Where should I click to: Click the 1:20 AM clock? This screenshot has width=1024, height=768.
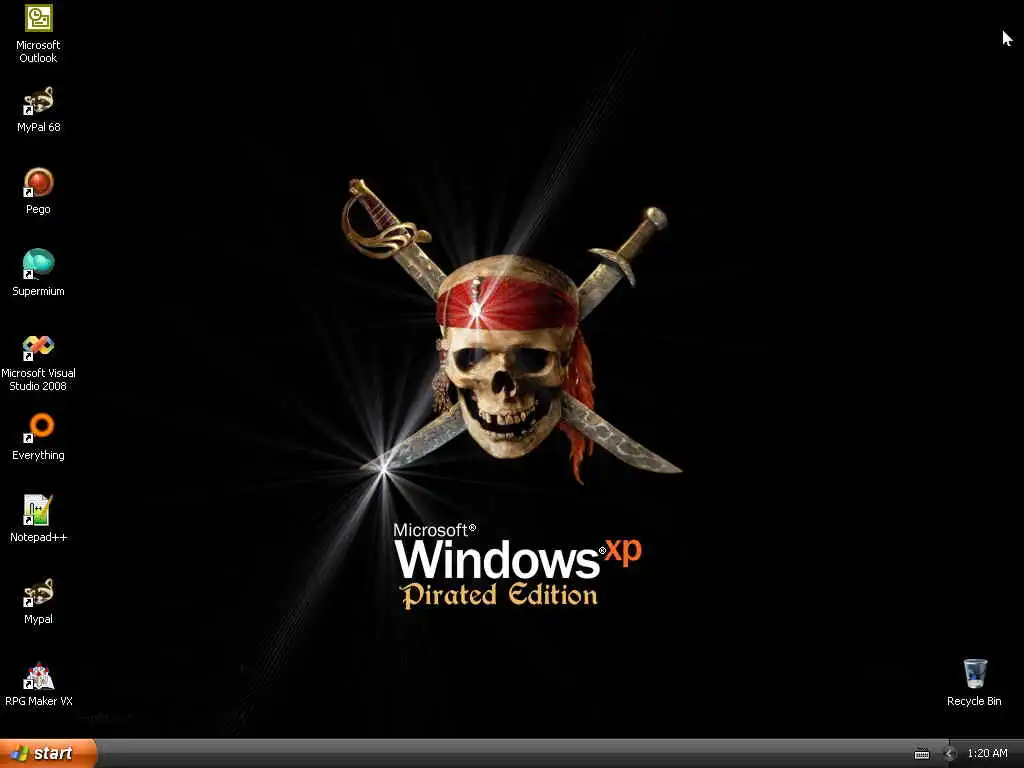(987, 754)
